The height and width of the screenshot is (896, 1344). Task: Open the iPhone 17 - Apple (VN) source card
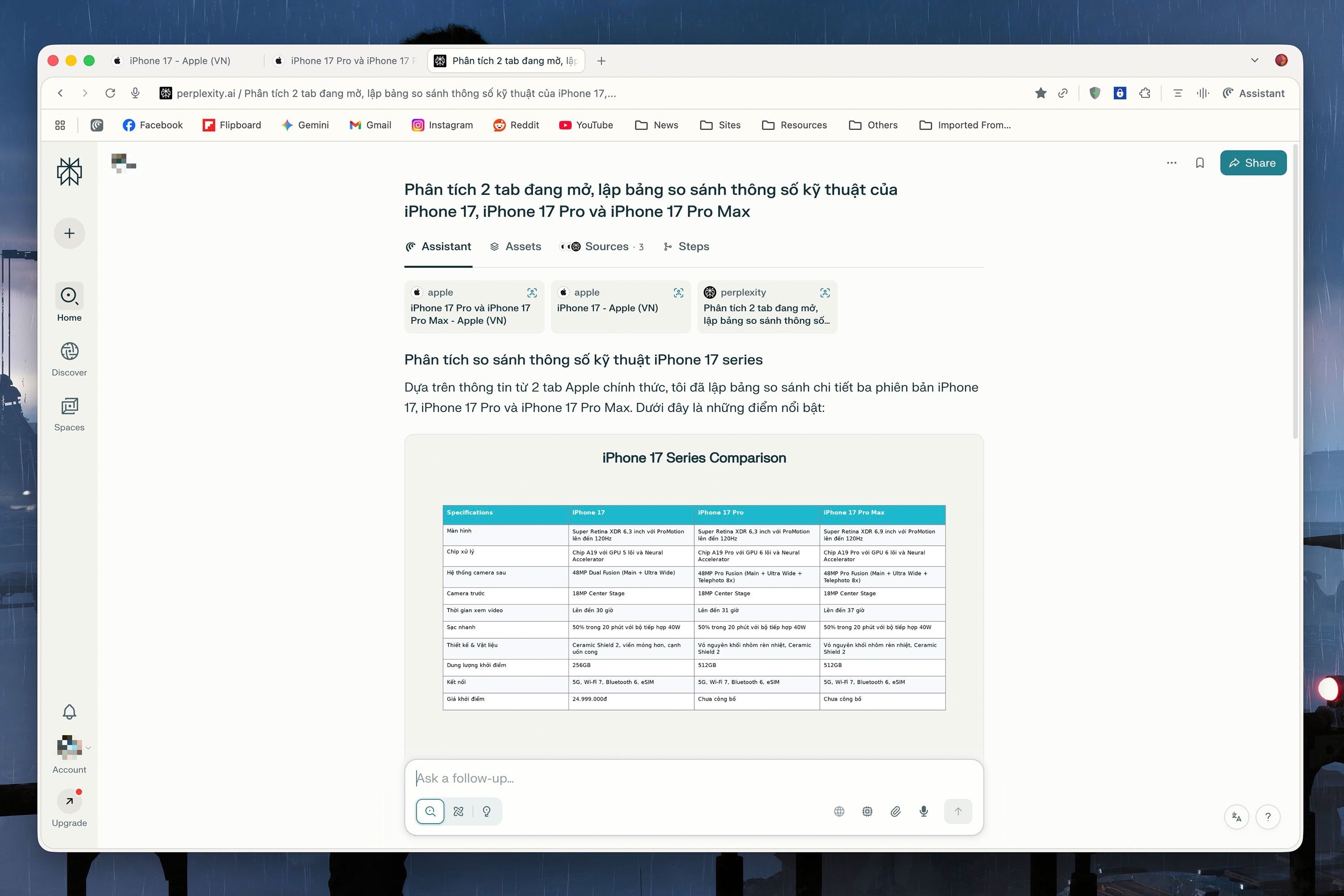[620, 307]
